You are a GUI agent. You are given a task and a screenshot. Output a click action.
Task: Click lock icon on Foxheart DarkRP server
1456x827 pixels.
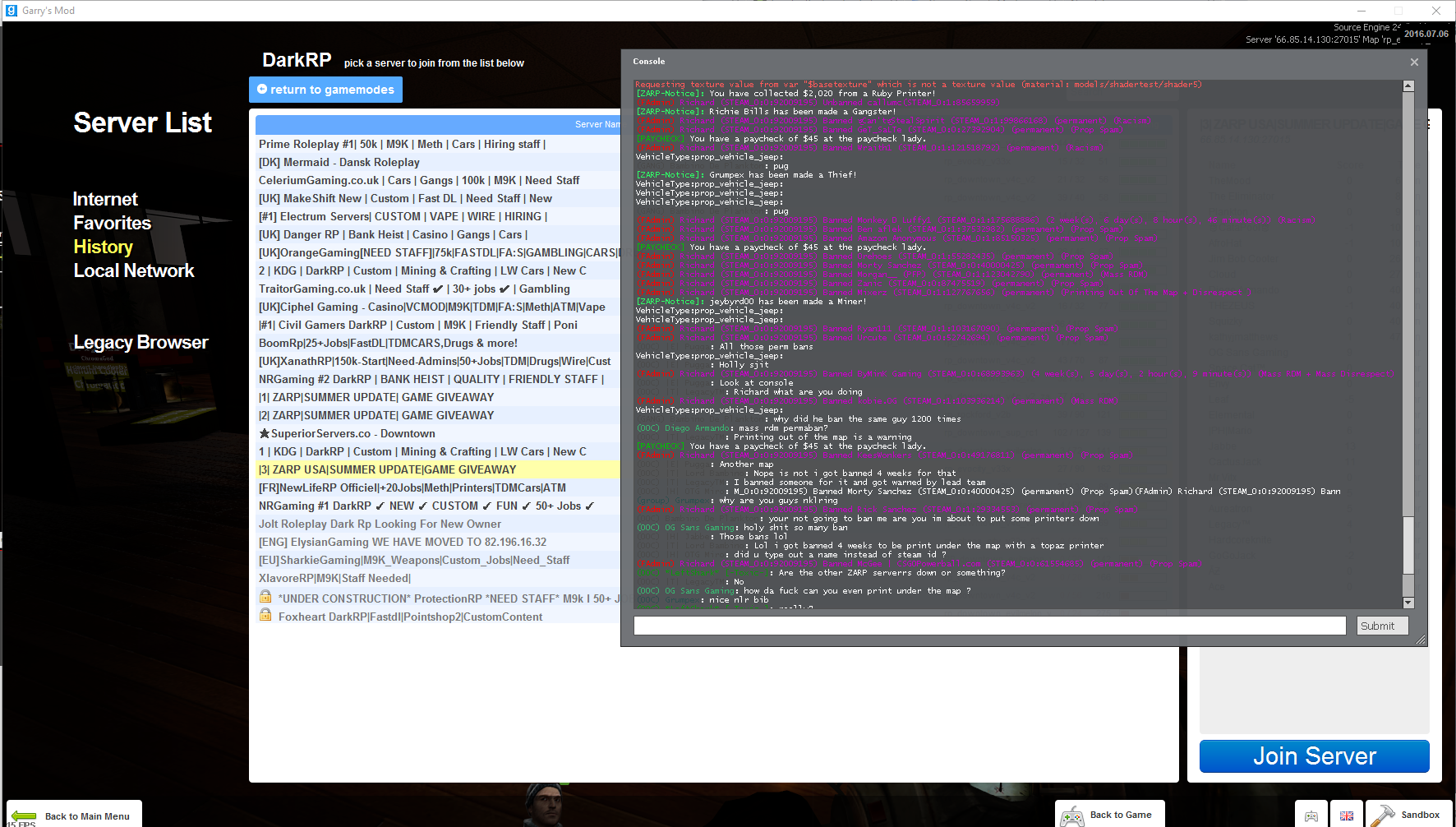pos(265,615)
